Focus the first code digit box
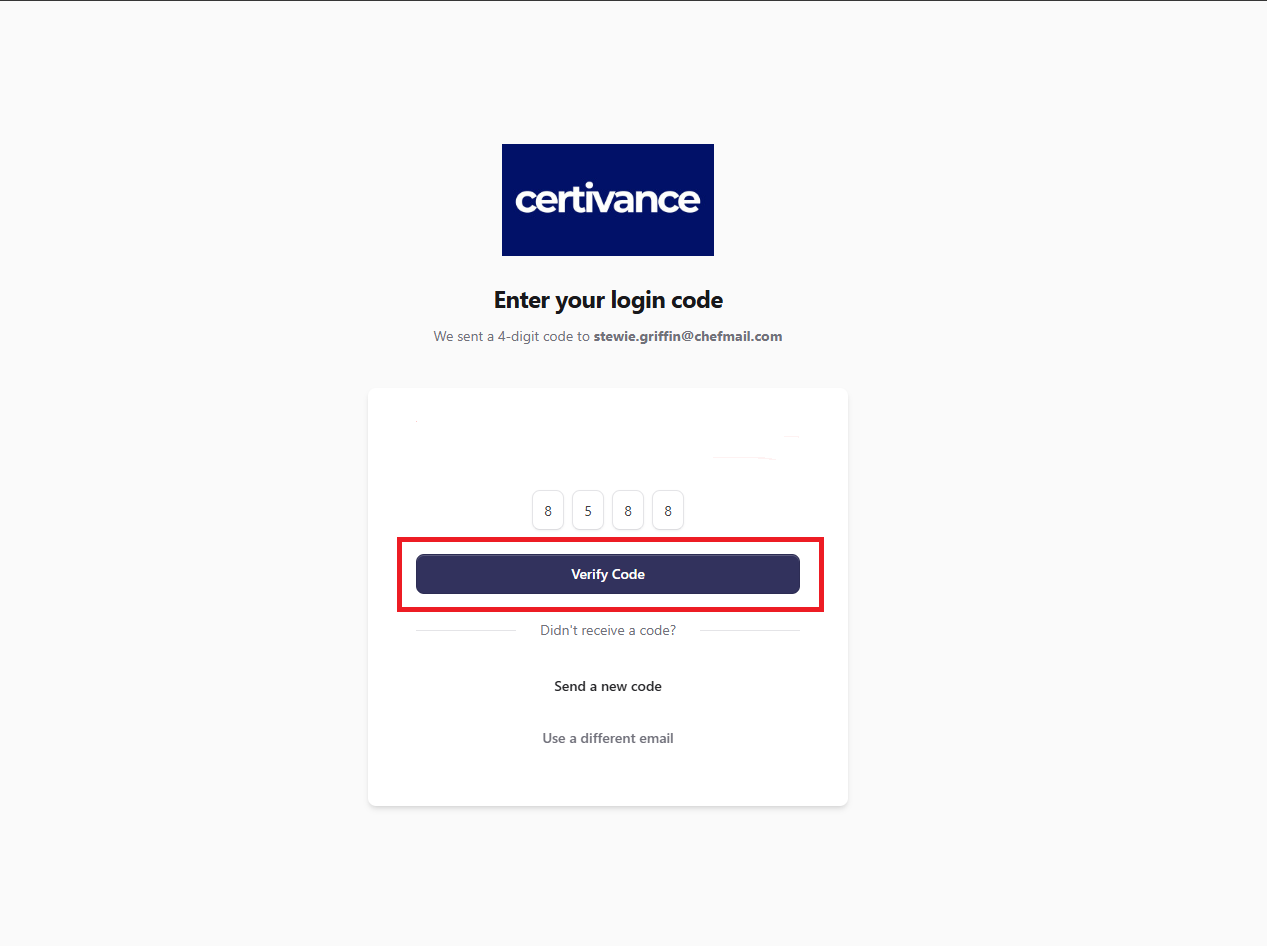 point(548,510)
